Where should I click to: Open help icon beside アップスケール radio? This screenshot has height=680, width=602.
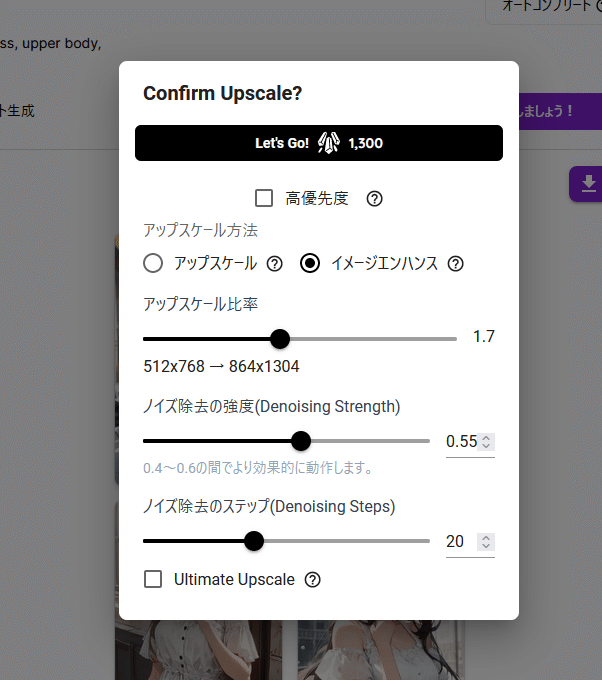point(274,264)
